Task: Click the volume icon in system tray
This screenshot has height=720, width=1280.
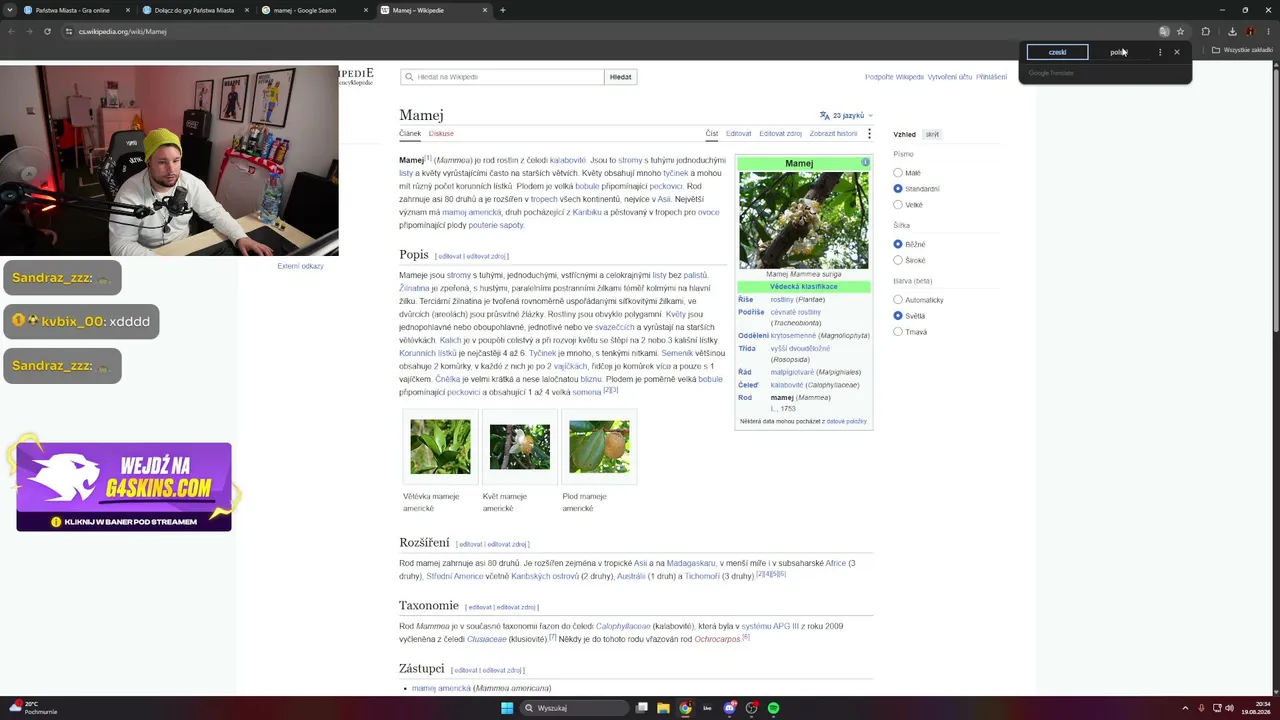Action: [1229, 708]
